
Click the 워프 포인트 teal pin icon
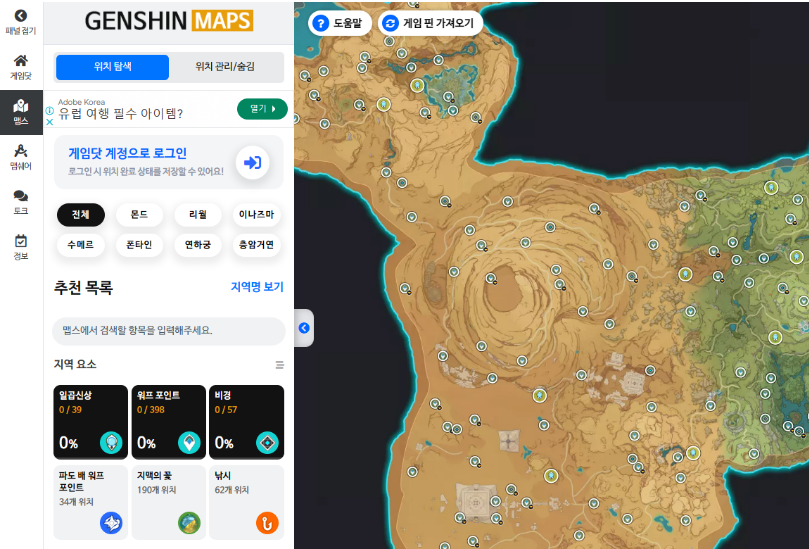click(x=189, y=443)
